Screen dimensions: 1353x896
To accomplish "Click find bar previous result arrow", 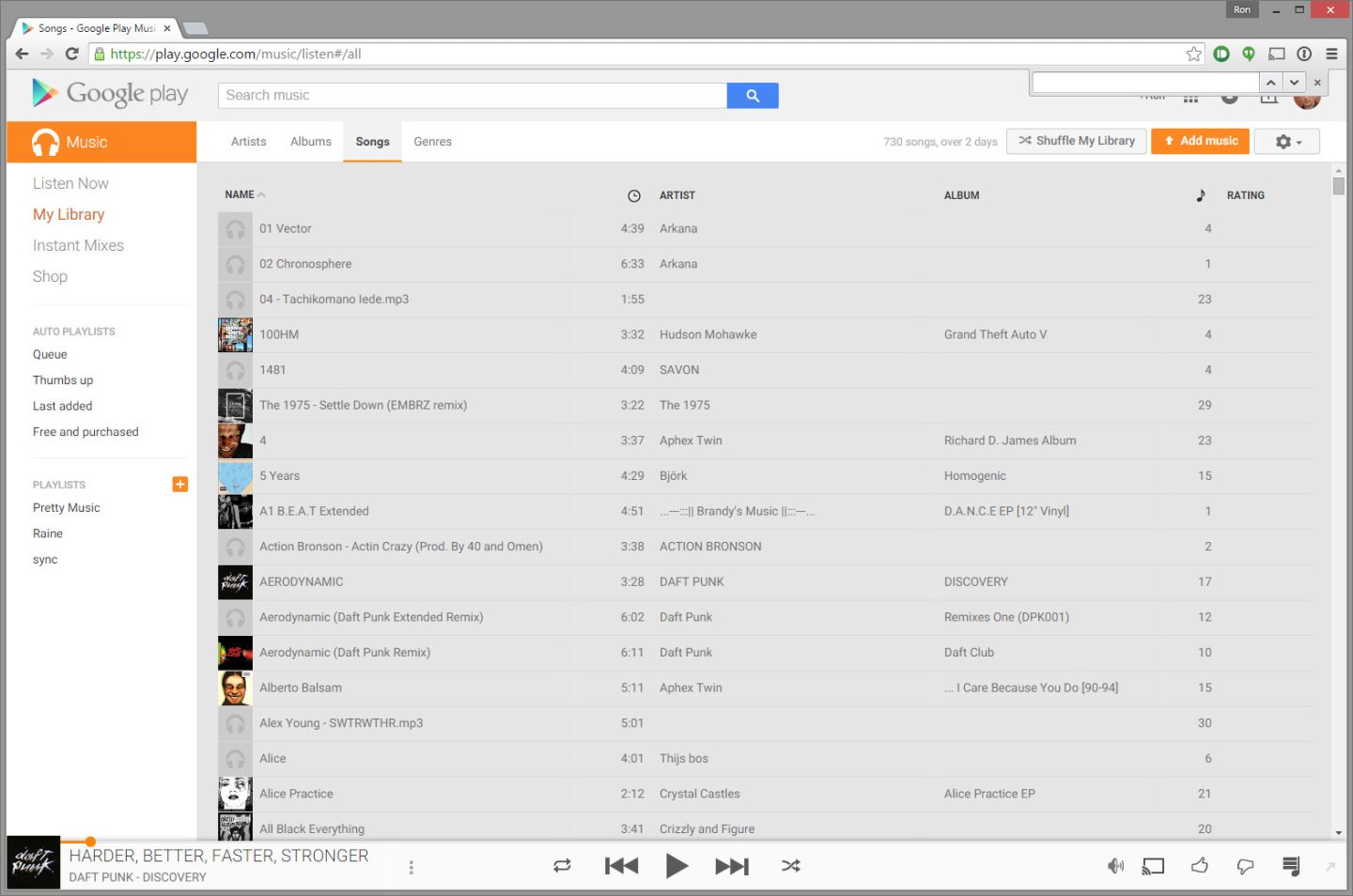I will [x=1270, y=83].
